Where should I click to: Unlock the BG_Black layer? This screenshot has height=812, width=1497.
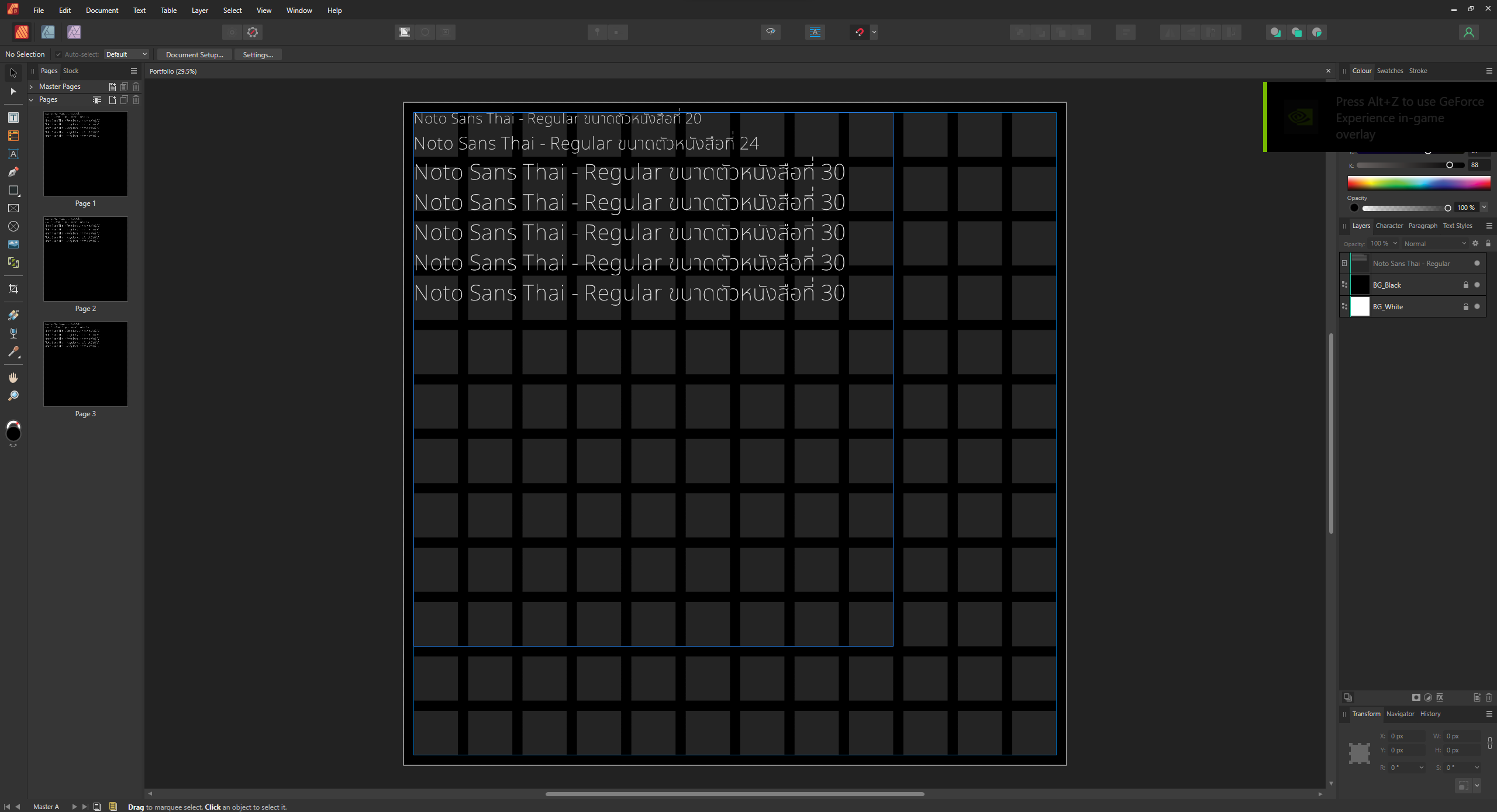(x=1466, y=285)
